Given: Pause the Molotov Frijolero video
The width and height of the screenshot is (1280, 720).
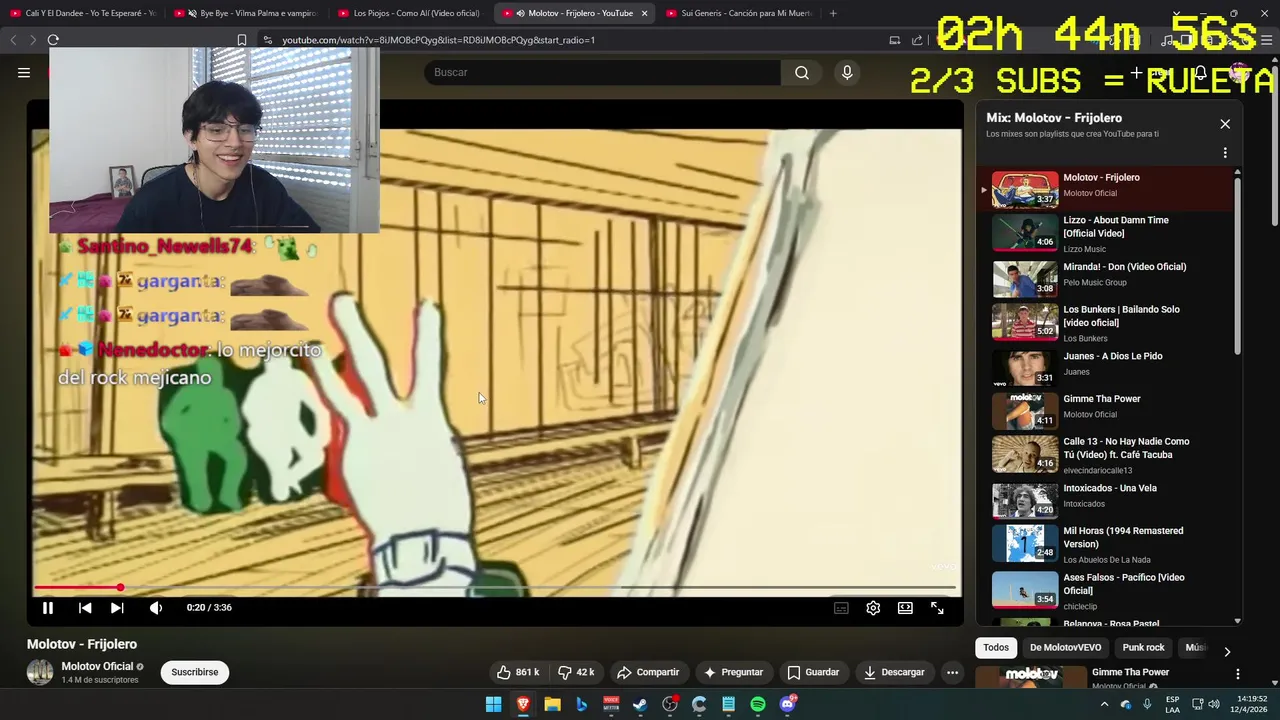Looking at the screenshot, I should click(x=47, y=607).
